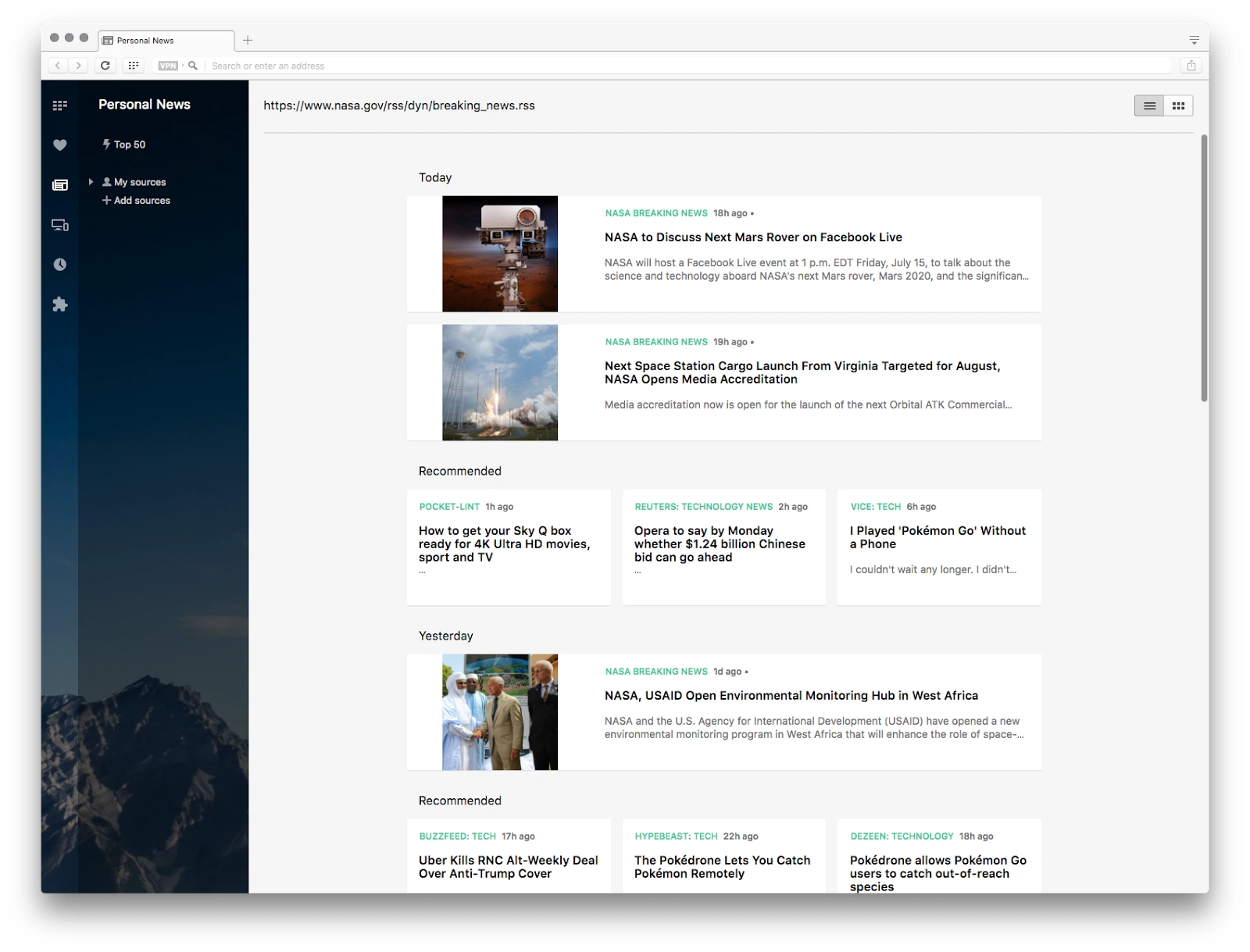Image resolution: width=1250 pixels, height=952 pixels.
Task: Go forward with the forward arrow
Action: (78, 66)
